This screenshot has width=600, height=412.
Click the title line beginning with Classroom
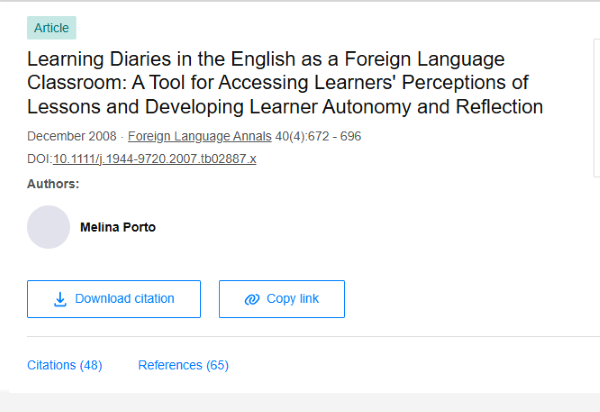click(278, 83)
